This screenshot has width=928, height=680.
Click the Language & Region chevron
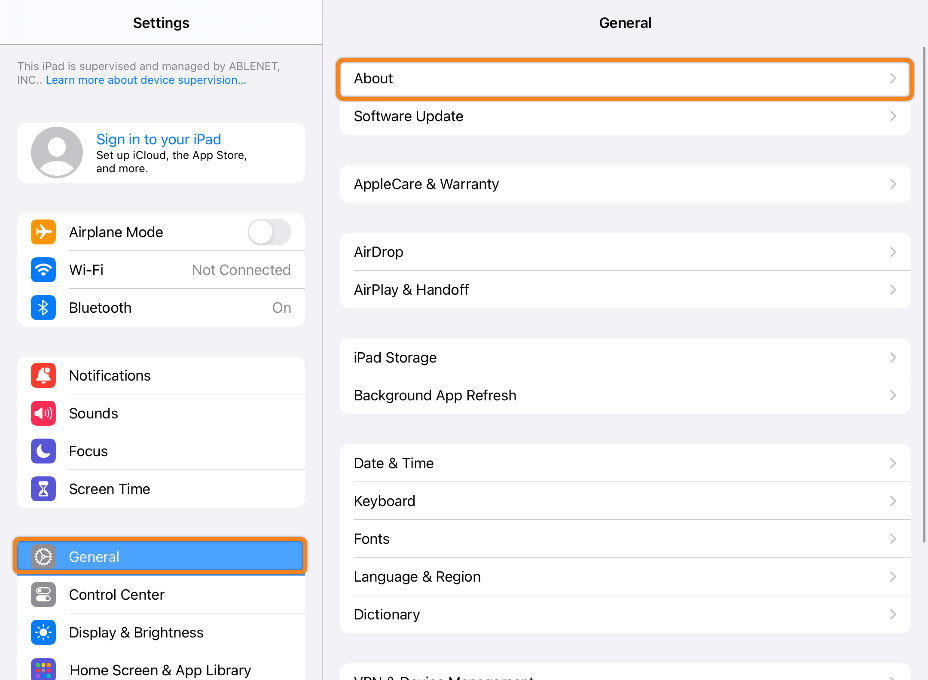tap(892, 577)
